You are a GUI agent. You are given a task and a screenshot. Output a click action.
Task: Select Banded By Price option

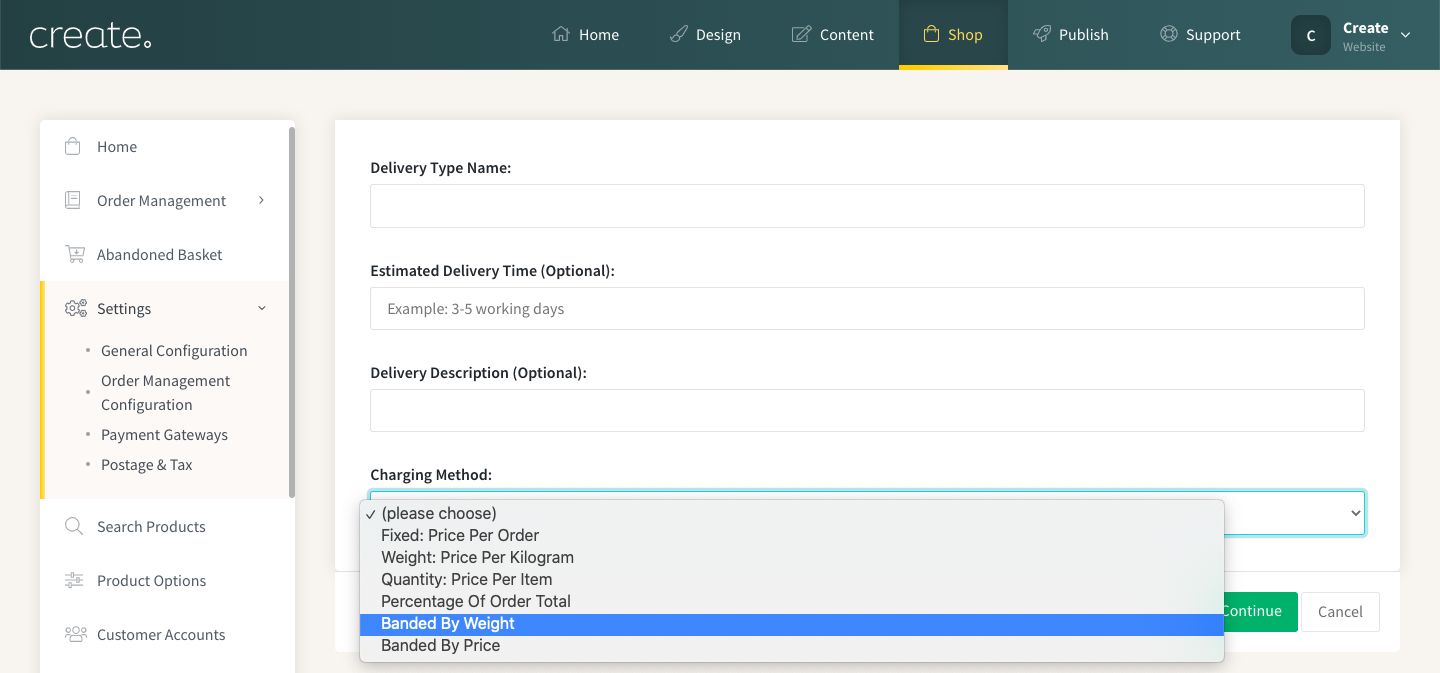(792, 645)
